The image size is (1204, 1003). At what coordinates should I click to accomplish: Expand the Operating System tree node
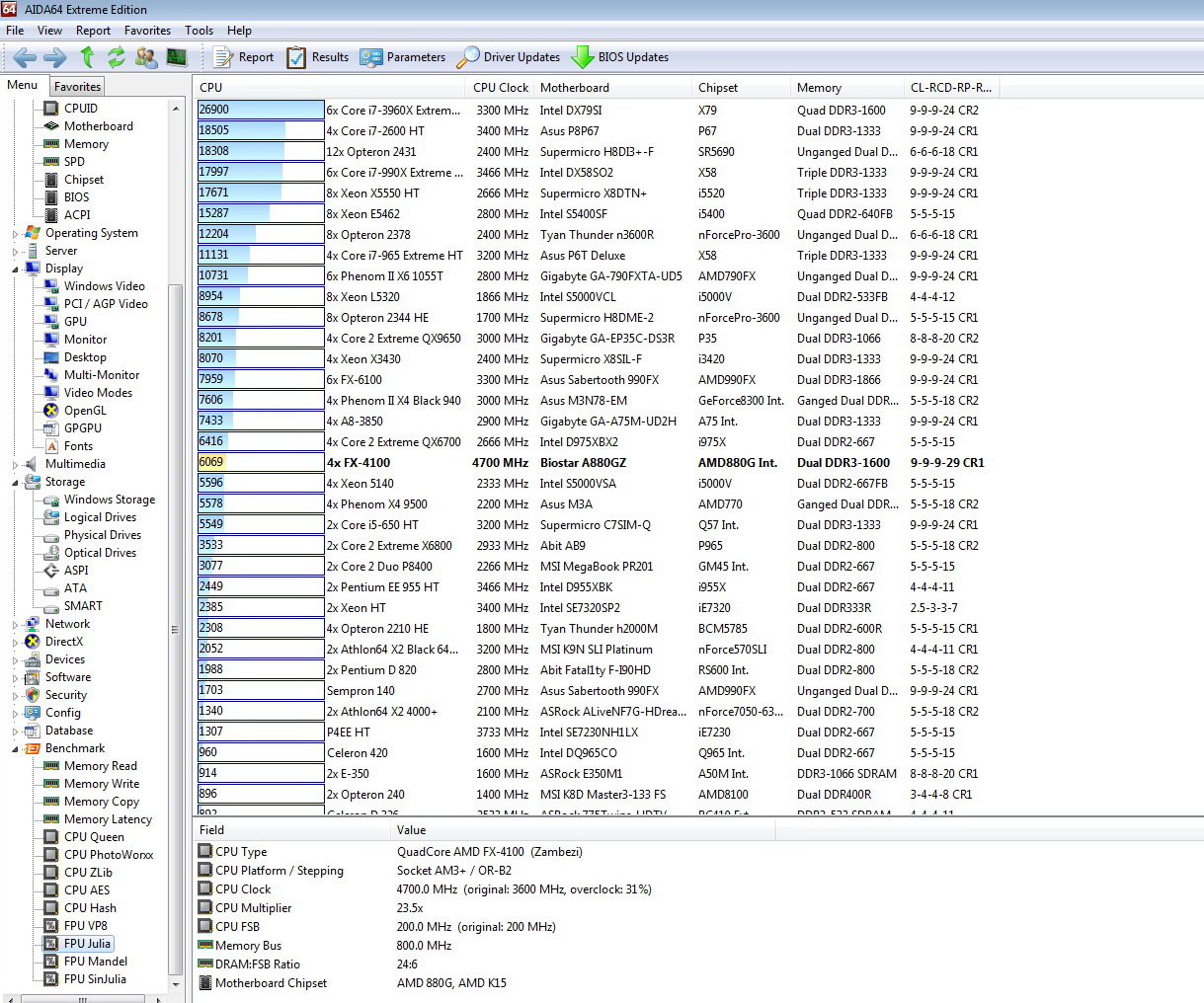(15, 234)
